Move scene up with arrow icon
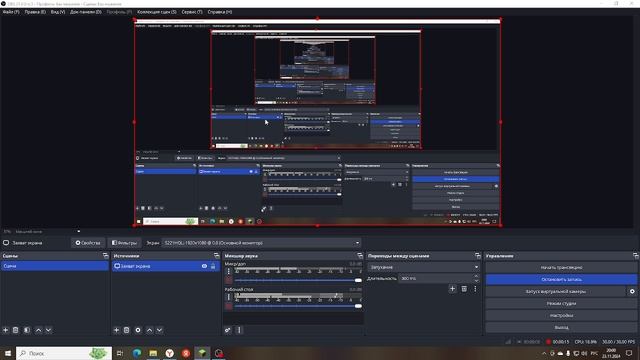The image size is (640, 360). click(x=38, y=330)
